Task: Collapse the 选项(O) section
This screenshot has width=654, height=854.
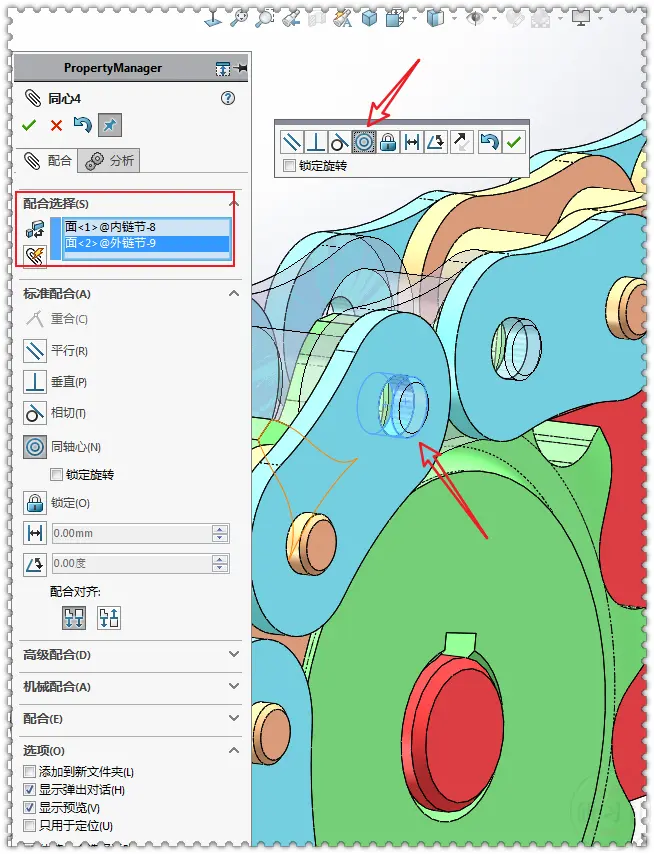Action: [x=234, y=751]
